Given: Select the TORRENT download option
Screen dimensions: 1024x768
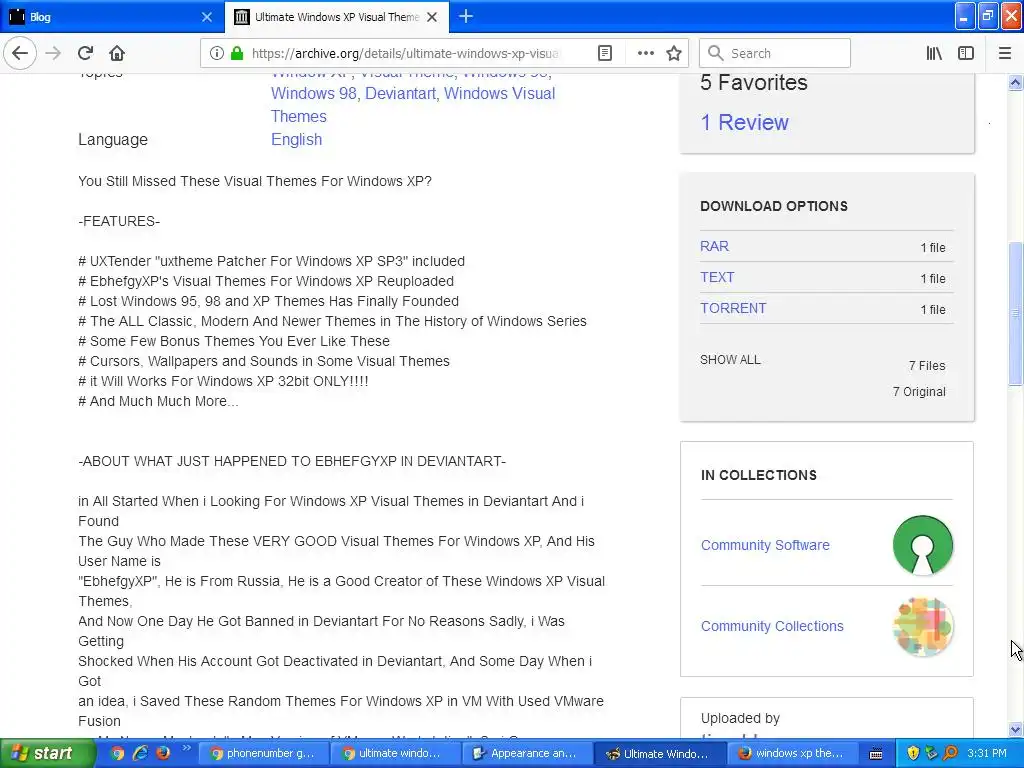Looking at the screenshot, I should tap(733, 308).
